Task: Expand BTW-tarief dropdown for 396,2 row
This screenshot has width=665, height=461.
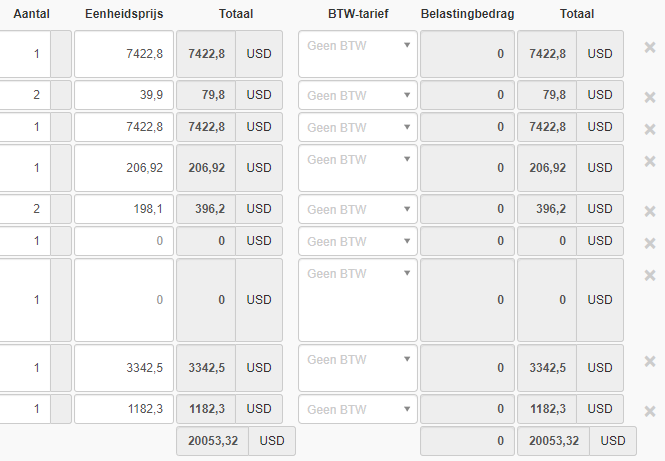Action: coord(357,209)
